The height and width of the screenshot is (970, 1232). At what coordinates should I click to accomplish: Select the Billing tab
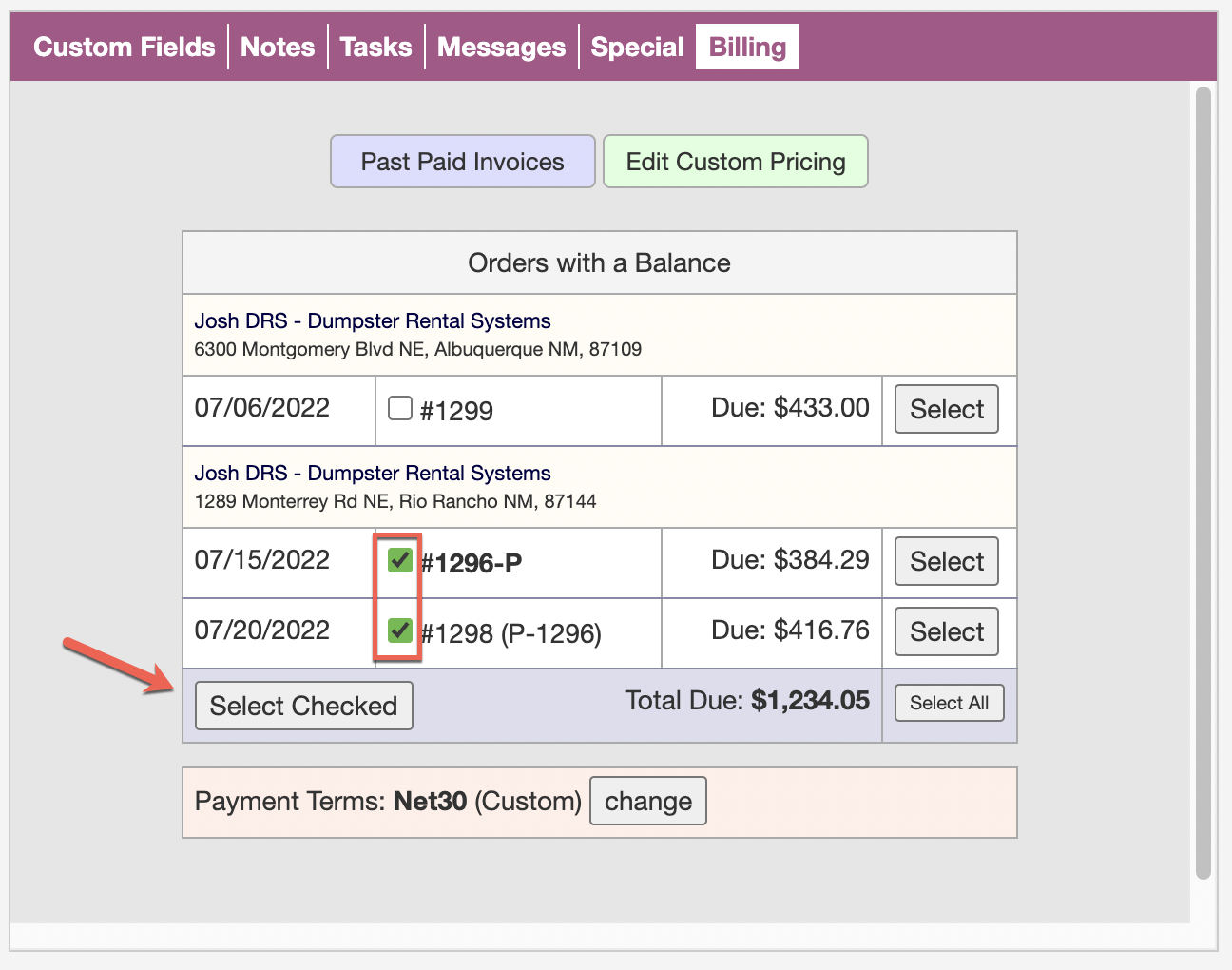pos(747,48)
